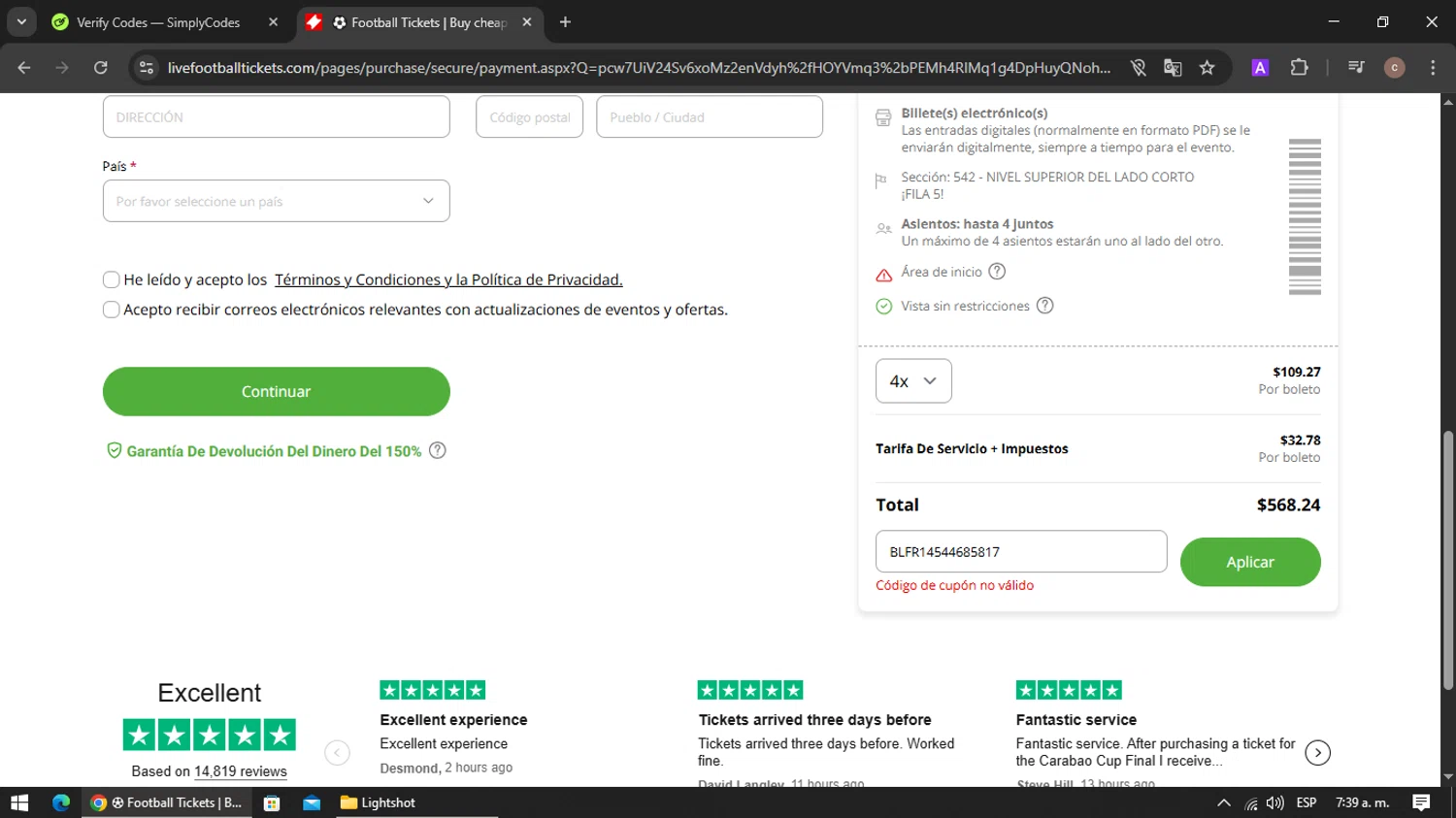Check the Términos y Condiciones acceptance box
The image size is (1456, 818).
pyautogui.click(x=112, y=279)
